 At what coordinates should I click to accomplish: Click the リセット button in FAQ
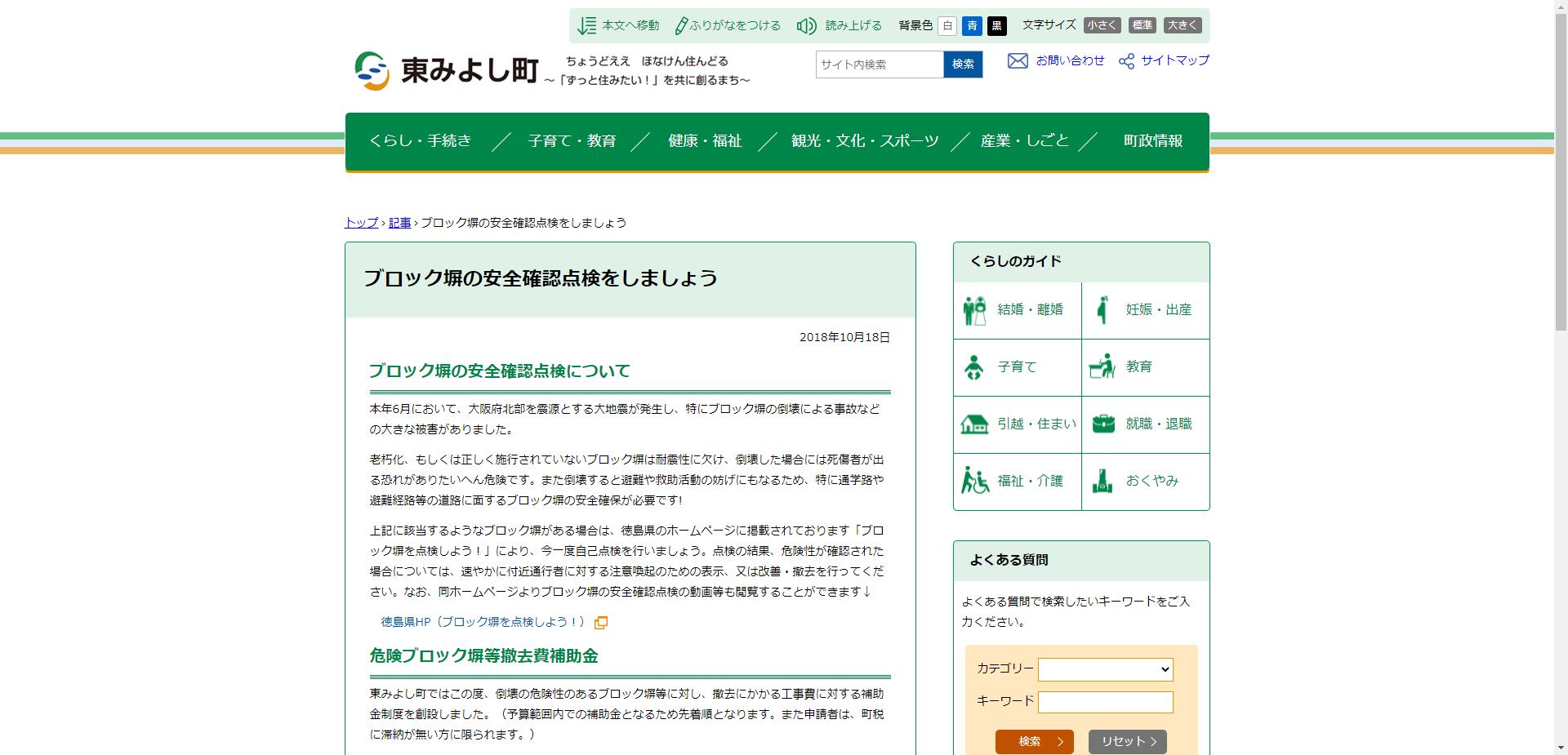[x=1127, y=742]
